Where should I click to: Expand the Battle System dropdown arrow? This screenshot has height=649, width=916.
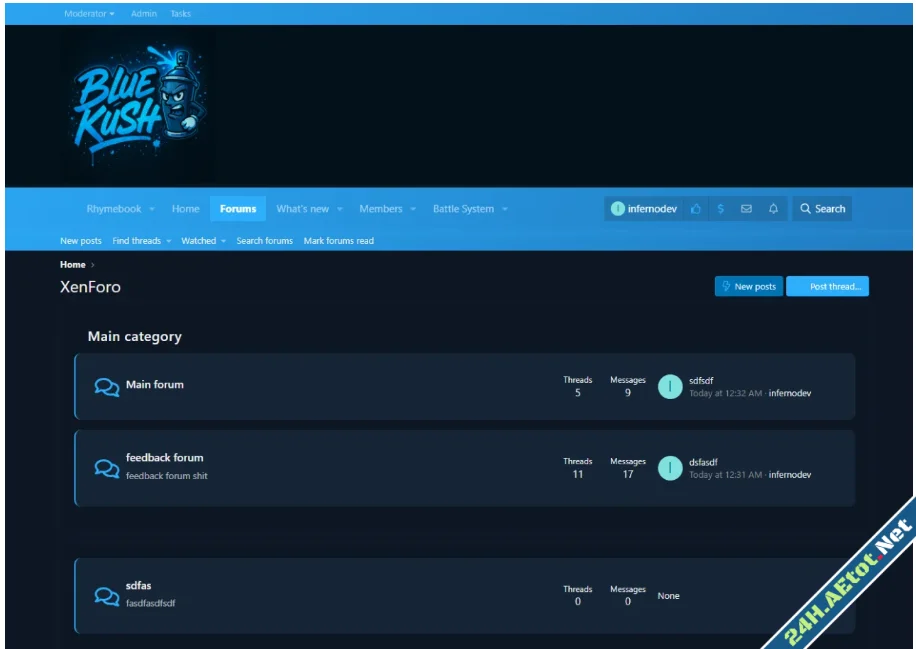tap(505, 209)
